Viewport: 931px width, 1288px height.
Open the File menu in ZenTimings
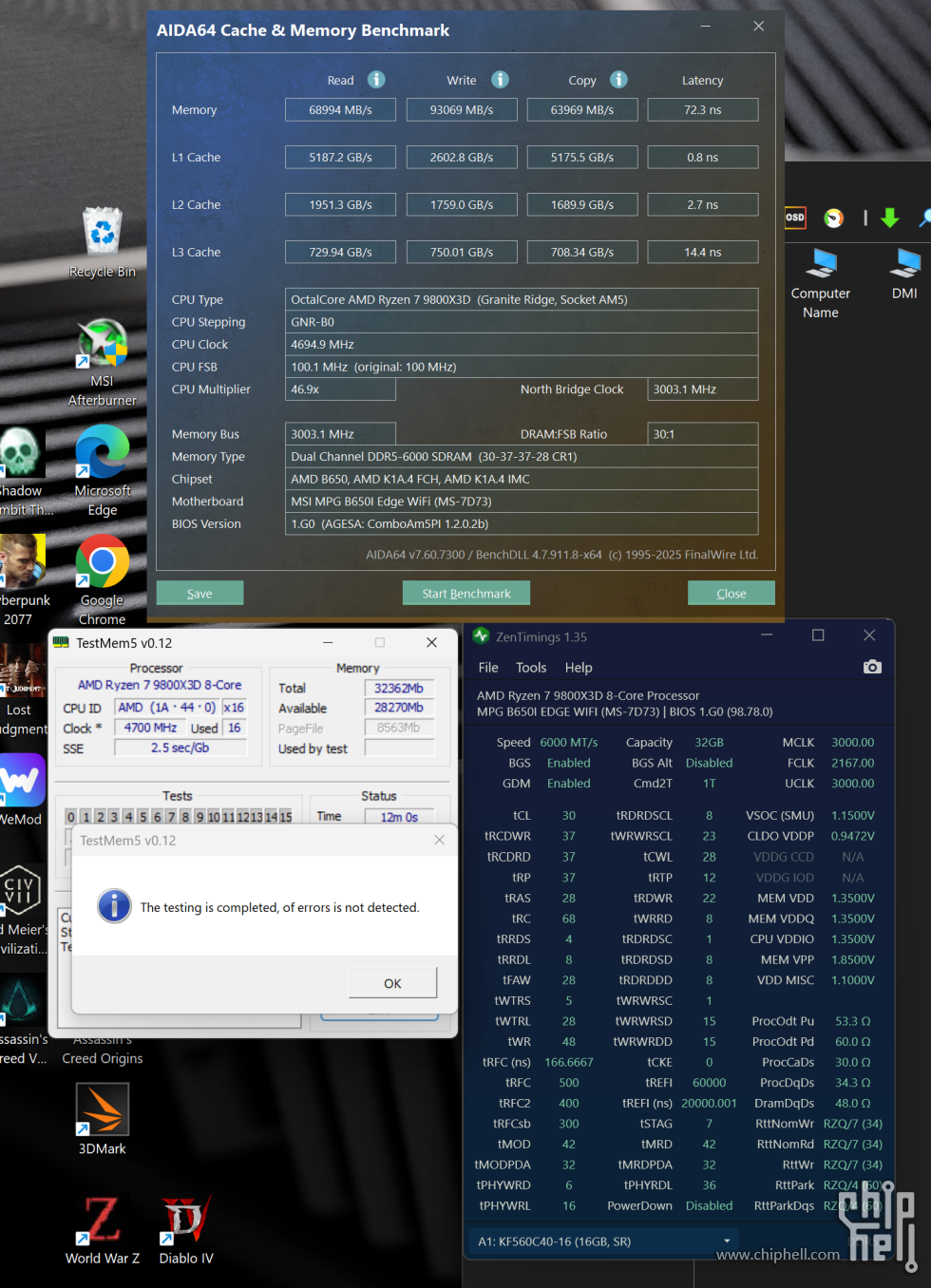click(x=488, y=668)
